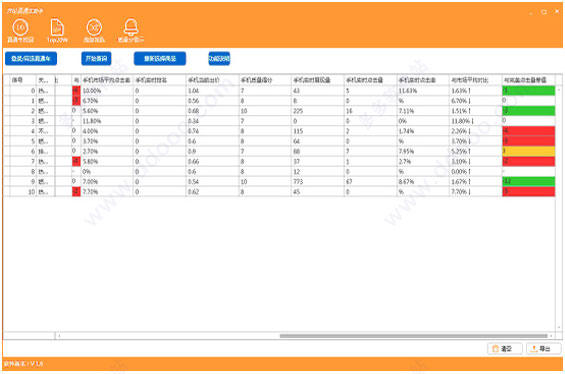Select table row numbered 0
Viewport: 565px width, 374px height.
279,91
